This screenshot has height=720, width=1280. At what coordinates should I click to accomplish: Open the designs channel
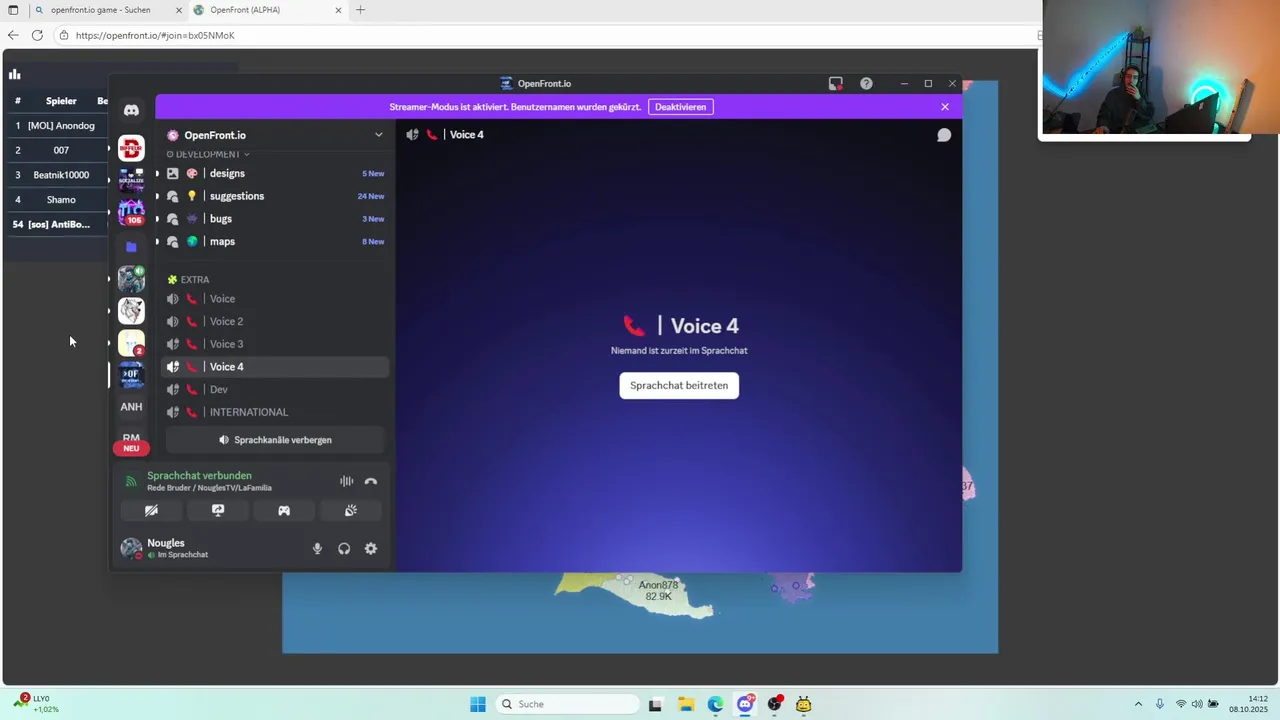275,174
